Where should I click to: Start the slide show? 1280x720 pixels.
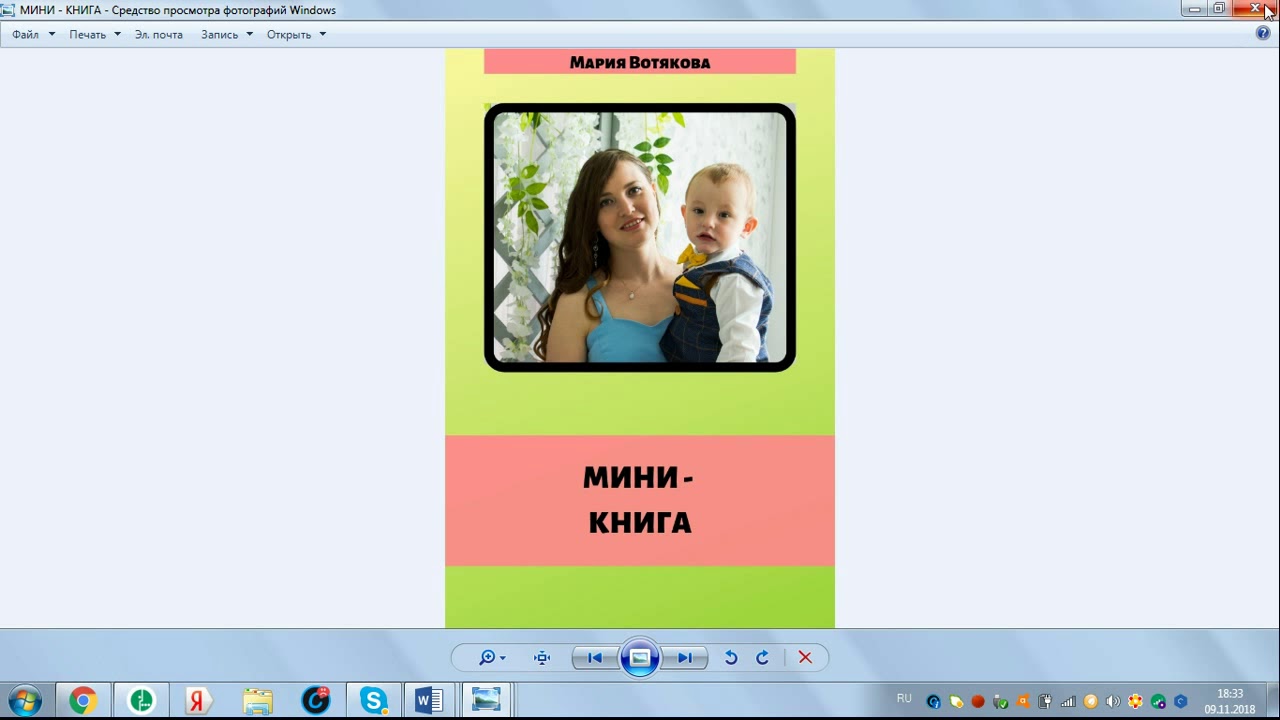[x=640, y=657]
